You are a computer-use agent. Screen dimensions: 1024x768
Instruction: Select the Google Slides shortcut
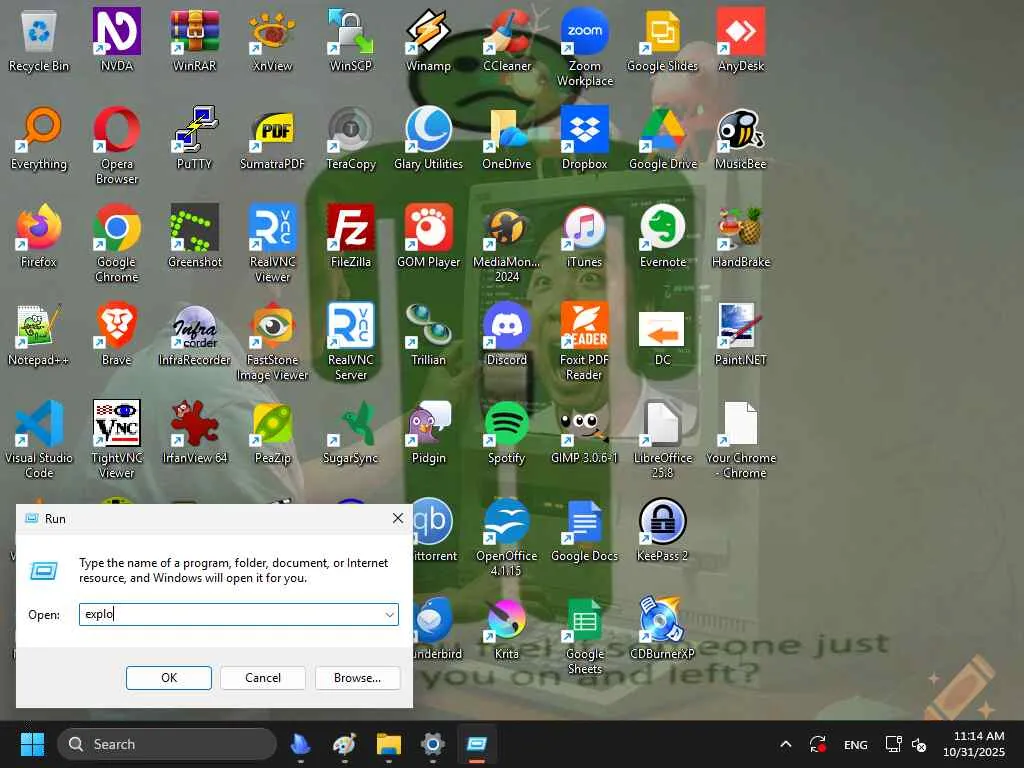pos(662,40)
